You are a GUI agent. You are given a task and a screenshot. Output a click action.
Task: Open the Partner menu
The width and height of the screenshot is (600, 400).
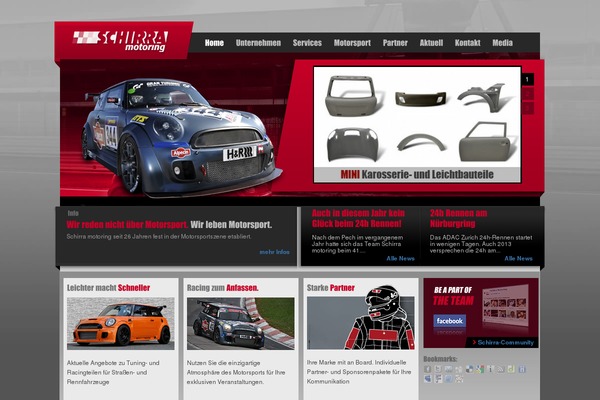point(395,43)
